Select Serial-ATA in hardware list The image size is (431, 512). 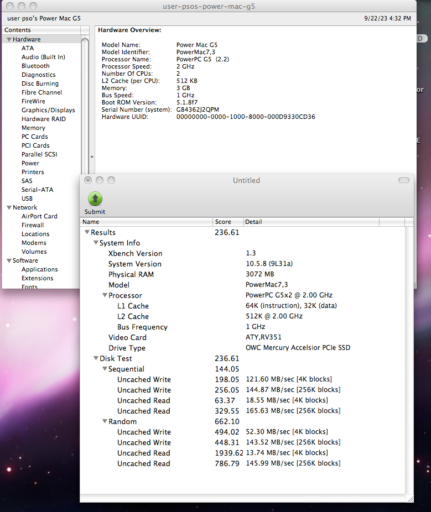pyautogui.click(x=37, y=190)
